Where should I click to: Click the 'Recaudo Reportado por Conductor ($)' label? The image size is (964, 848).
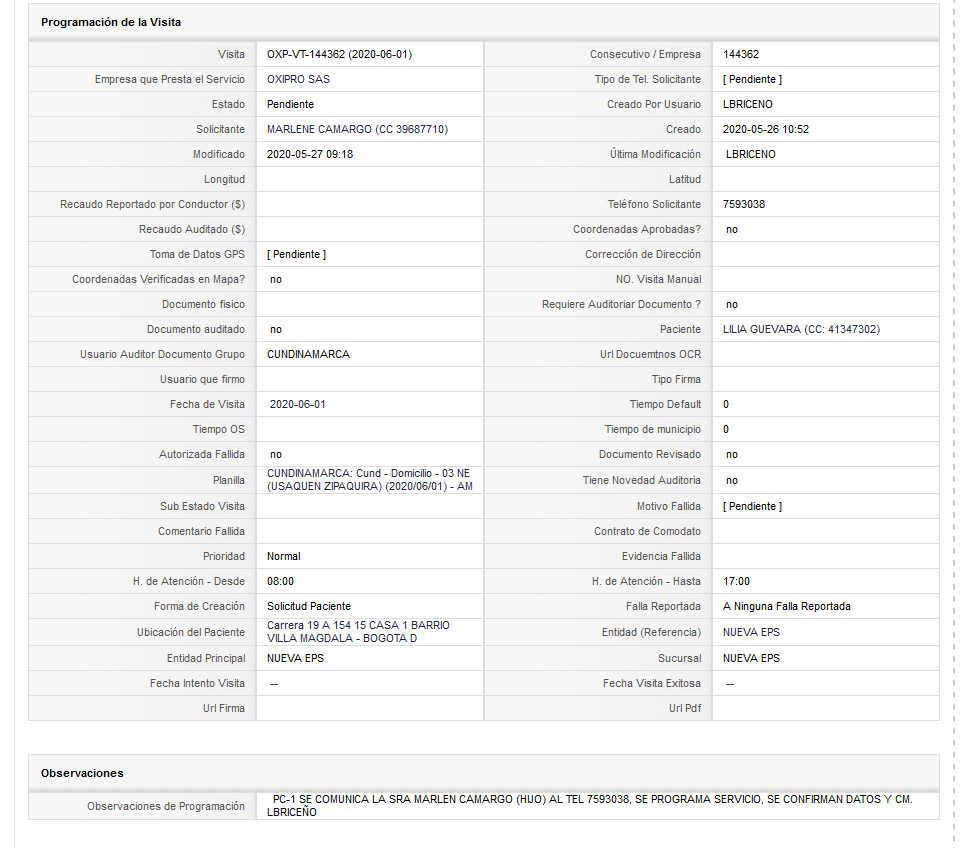click(152, 204)
